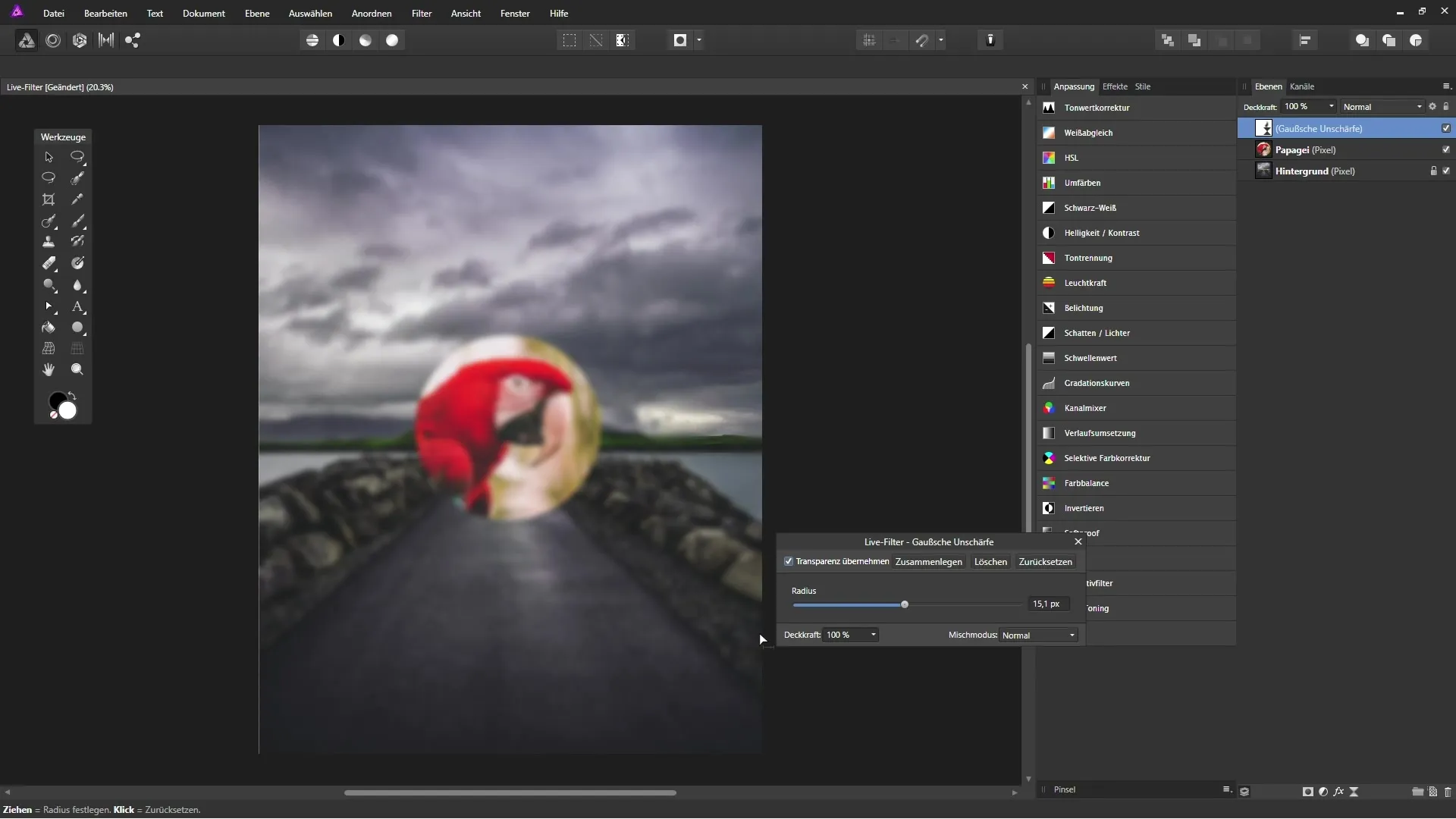Select the Move tool arrow in Werkzeuge
Viewport: 1456px width, 819px height.
point(49,157)
